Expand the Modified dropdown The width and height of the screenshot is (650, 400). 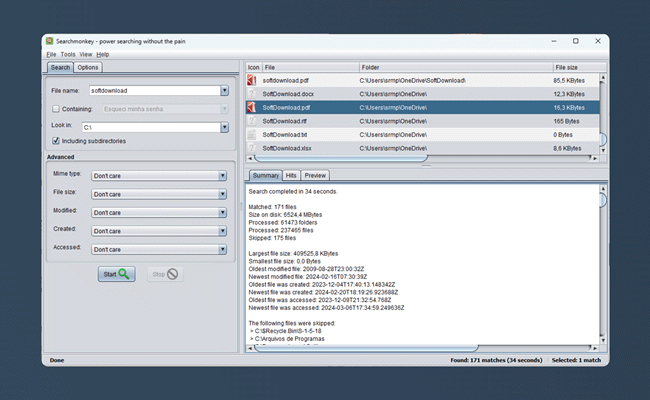click(x=223, y=213)
